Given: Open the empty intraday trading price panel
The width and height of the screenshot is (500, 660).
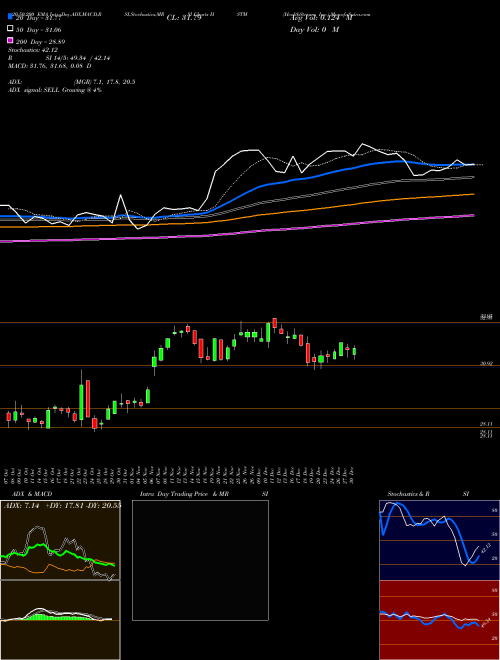Looking at the screenshot, I should (x=200, y=560).
